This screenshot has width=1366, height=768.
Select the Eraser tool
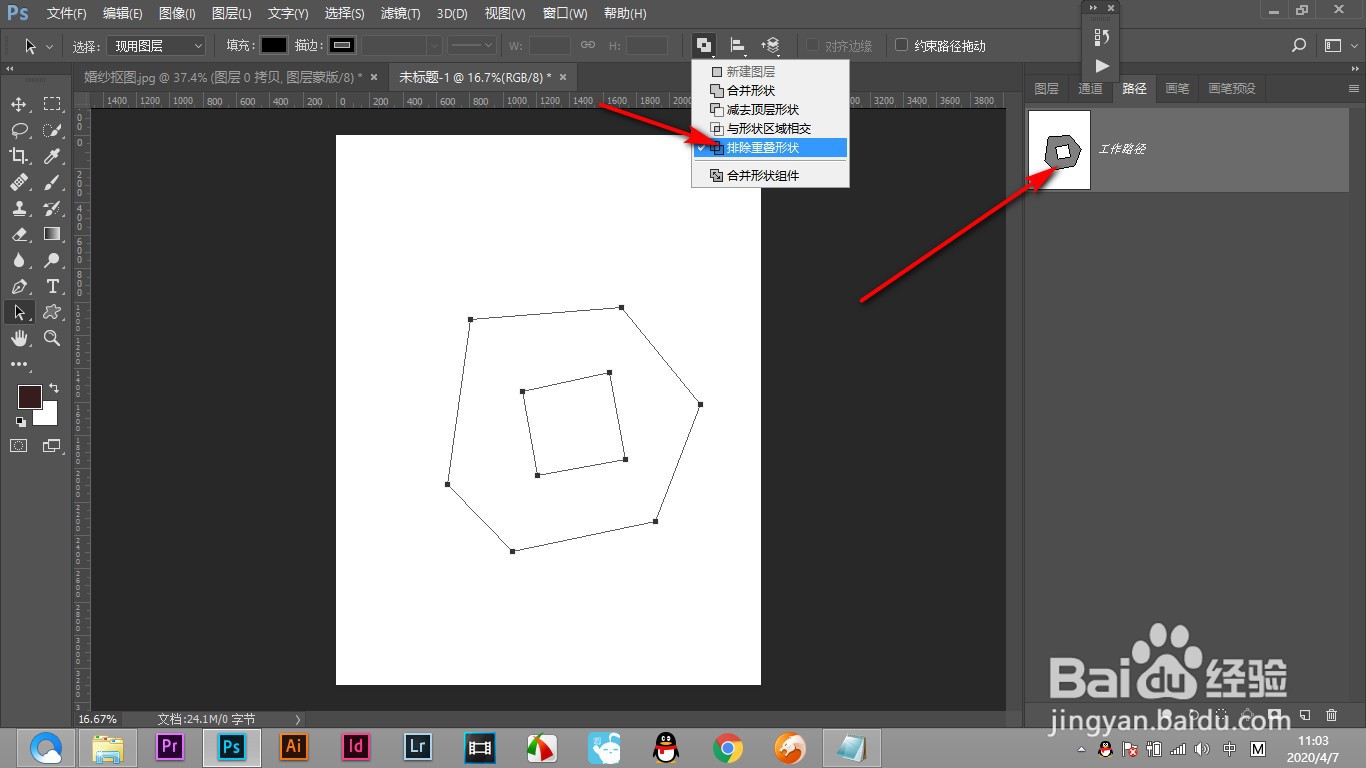coord(19,234)
